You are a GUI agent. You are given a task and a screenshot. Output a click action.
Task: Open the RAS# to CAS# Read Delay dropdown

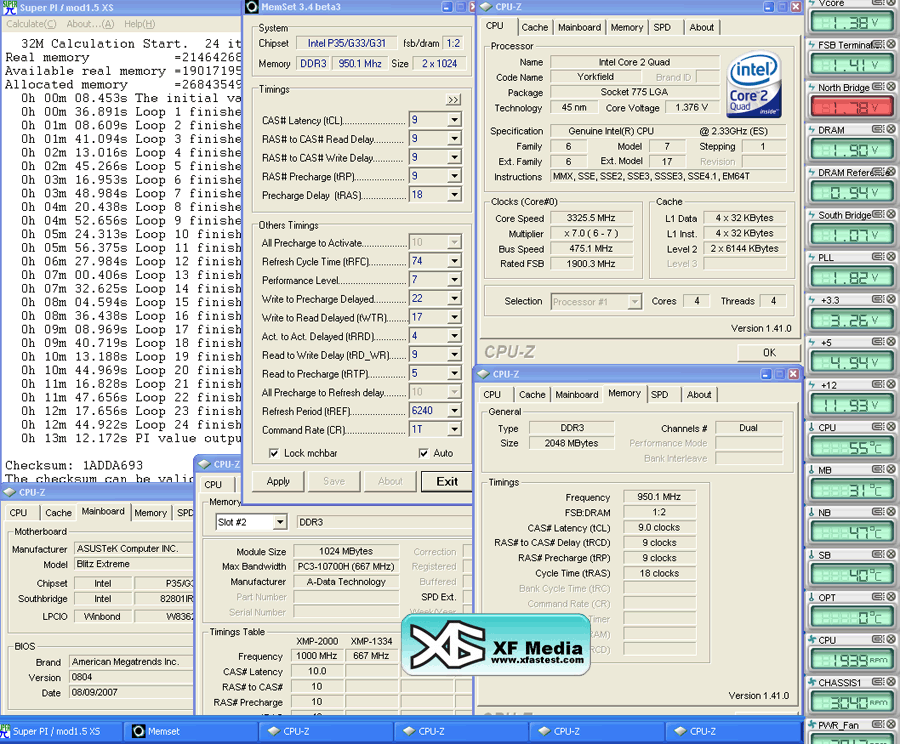tap(454, 139)
